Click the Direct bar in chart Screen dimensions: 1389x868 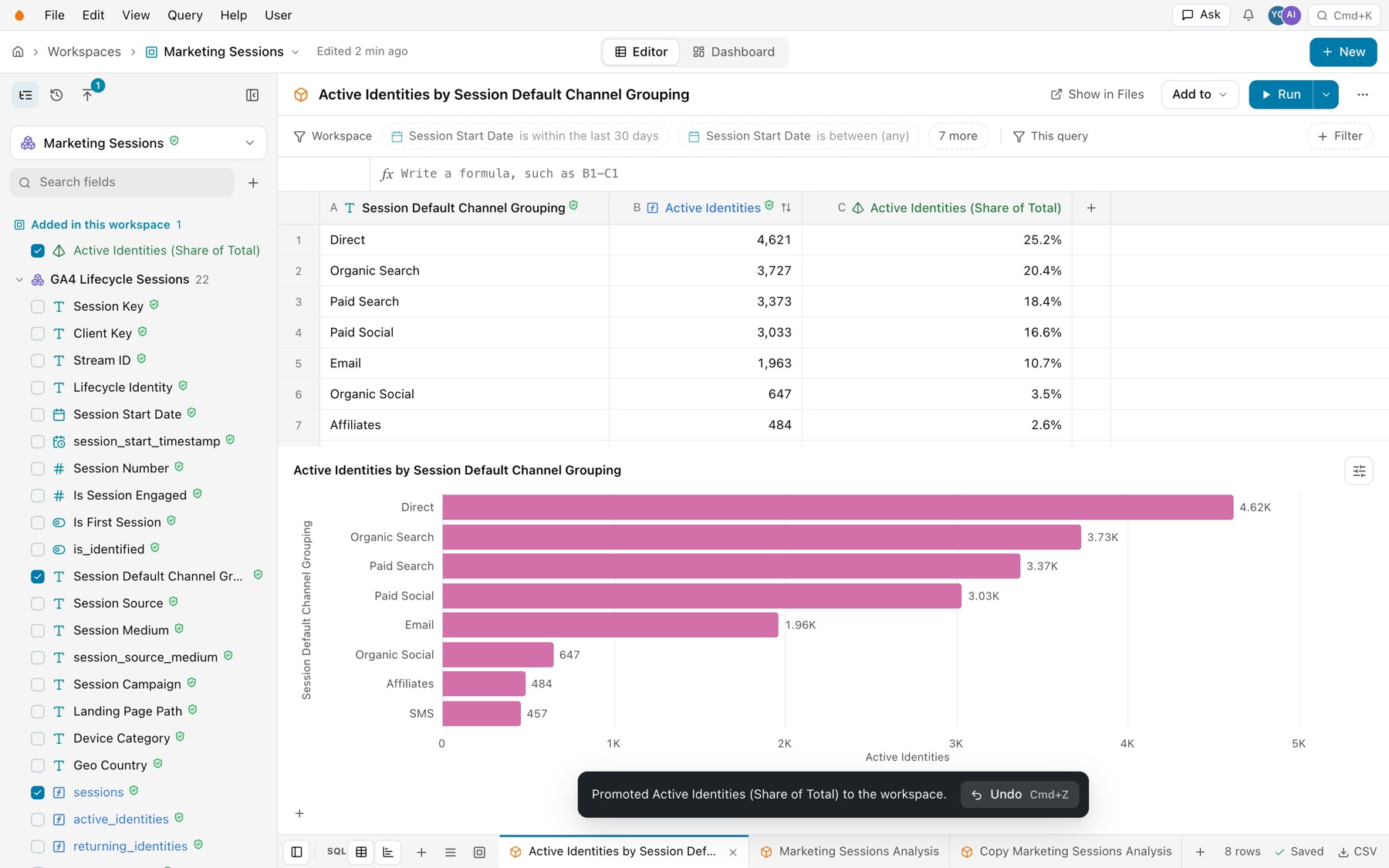(x=837, y=507)
